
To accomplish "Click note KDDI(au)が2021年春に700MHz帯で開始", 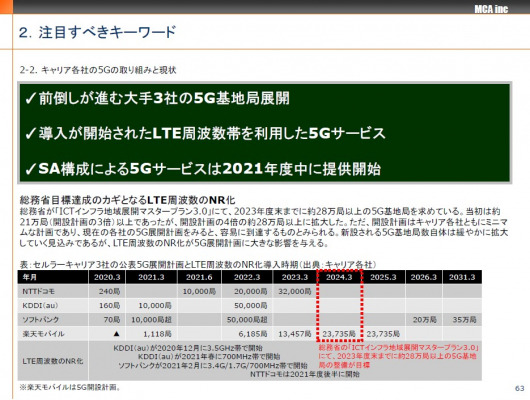I will [x=209, y=356].
